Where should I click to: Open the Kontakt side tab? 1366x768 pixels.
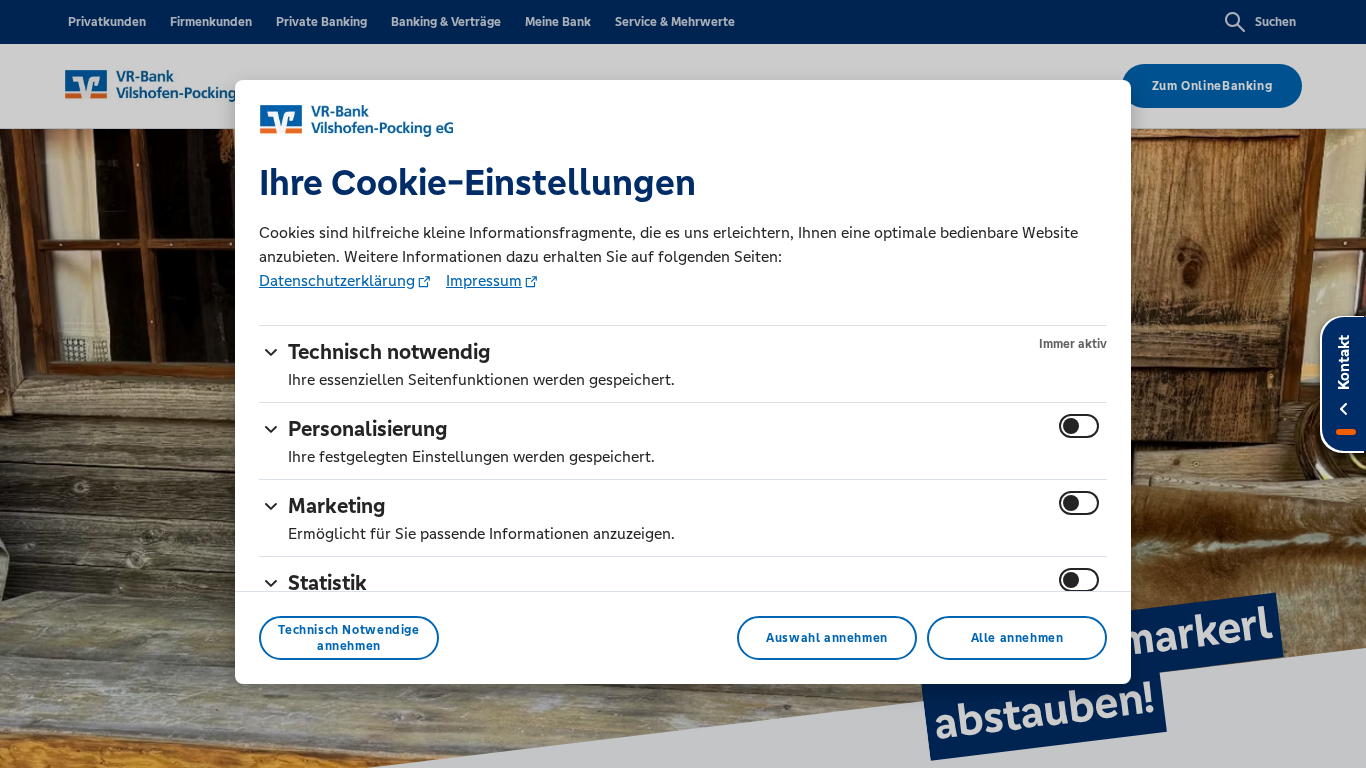point(1344,384)
